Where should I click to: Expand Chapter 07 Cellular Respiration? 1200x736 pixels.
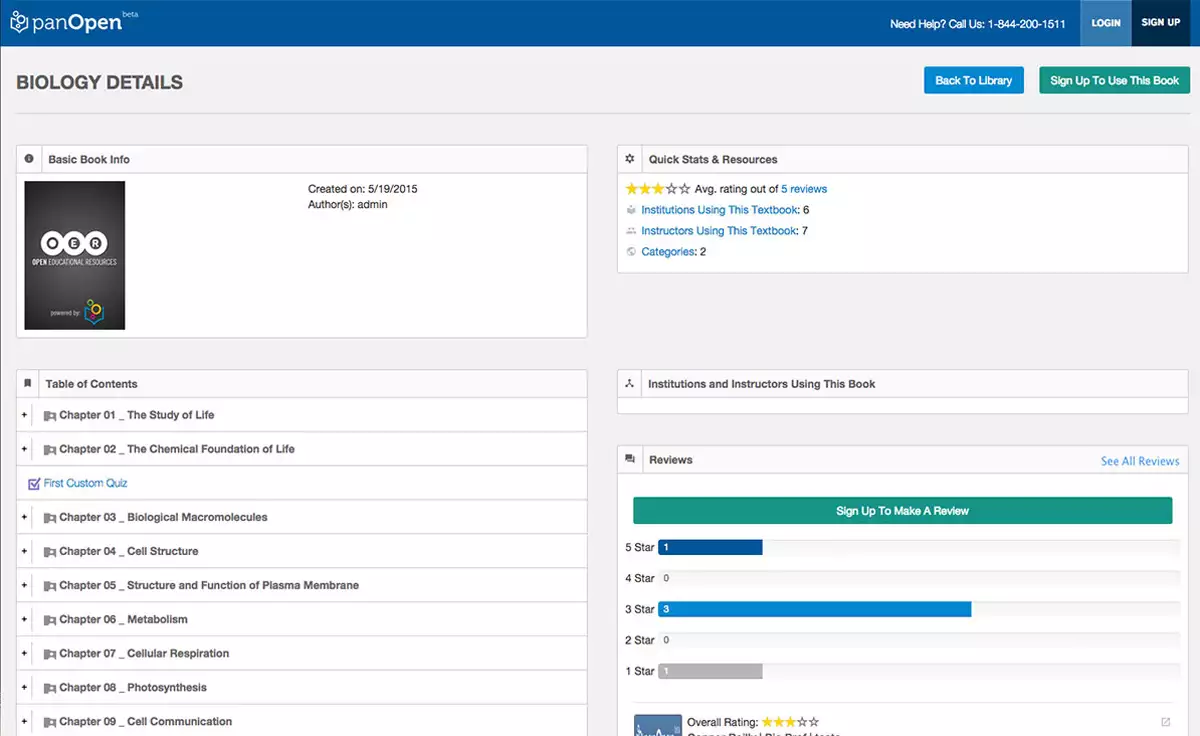click(x=24, y=654)
